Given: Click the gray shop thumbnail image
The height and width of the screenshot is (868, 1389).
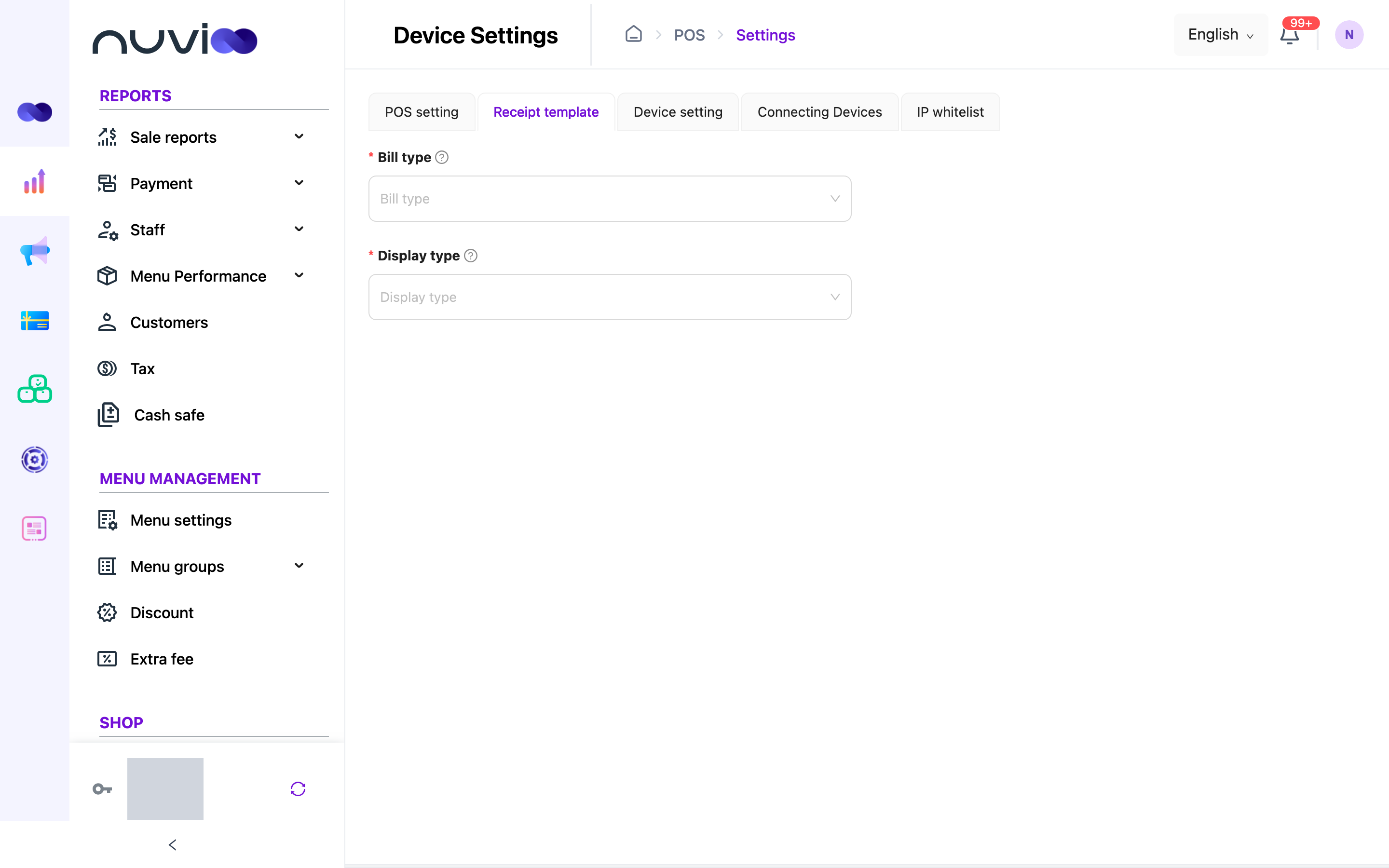Looking at the screenshot, I should (165, 789).
